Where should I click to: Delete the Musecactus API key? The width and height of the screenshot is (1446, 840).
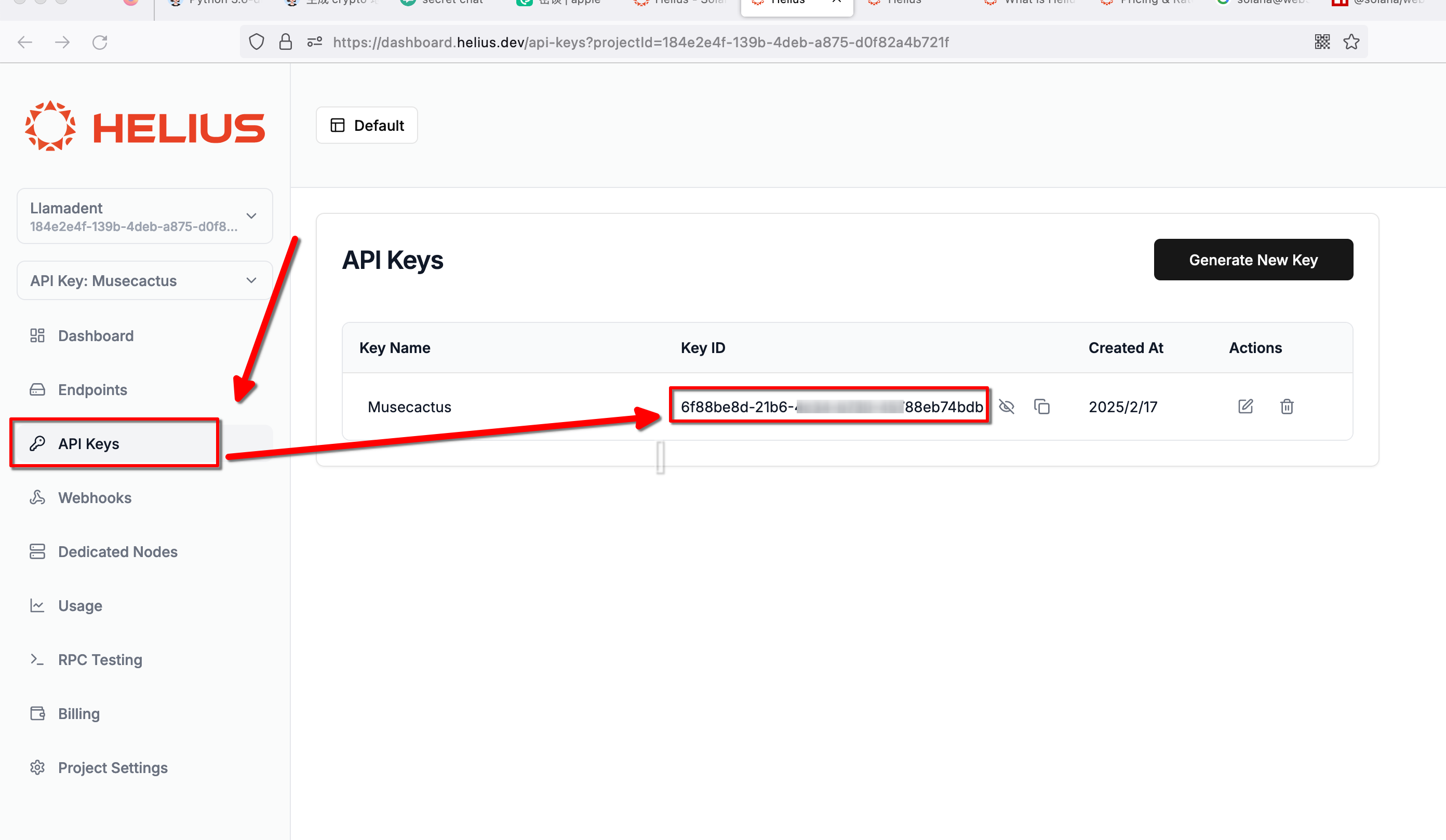pos(1287,407)
